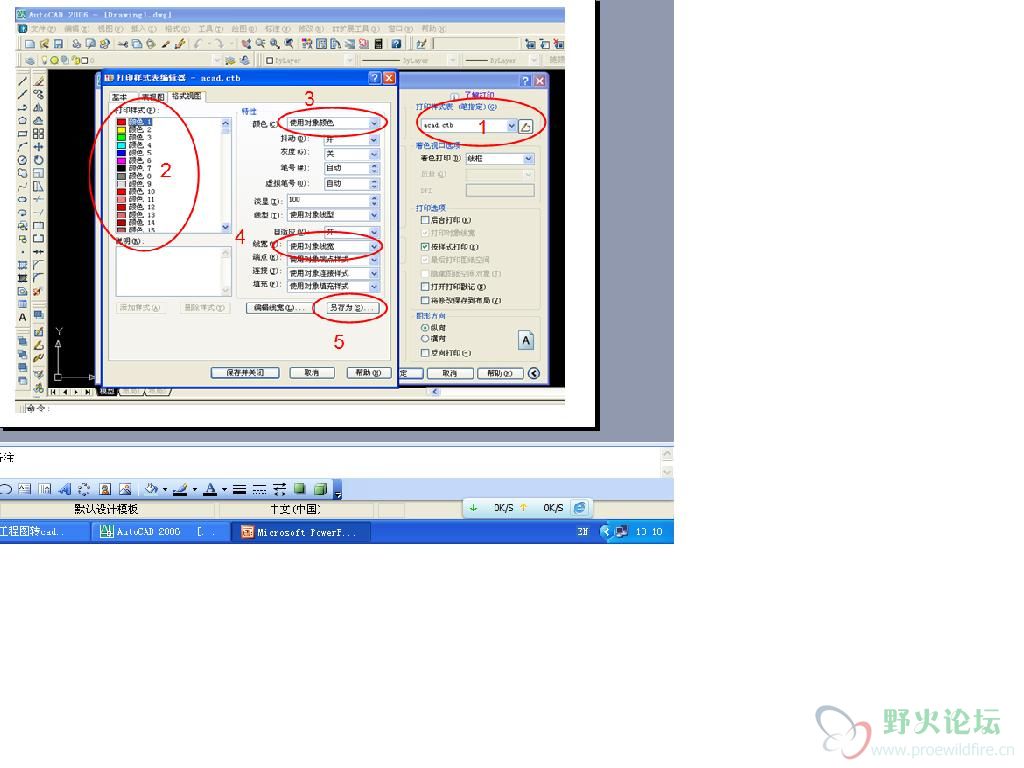The width and height of the screenshot is (1024, 768).
Task: Select the Mirror modify tool
Action: click(39, 108)
